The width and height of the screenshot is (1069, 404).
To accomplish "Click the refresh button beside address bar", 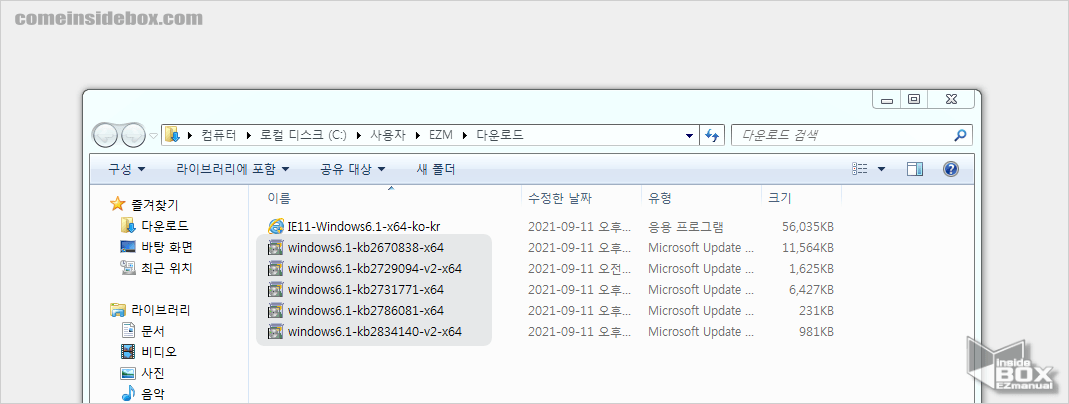I will pyautogui.click(x=713, y=135).
